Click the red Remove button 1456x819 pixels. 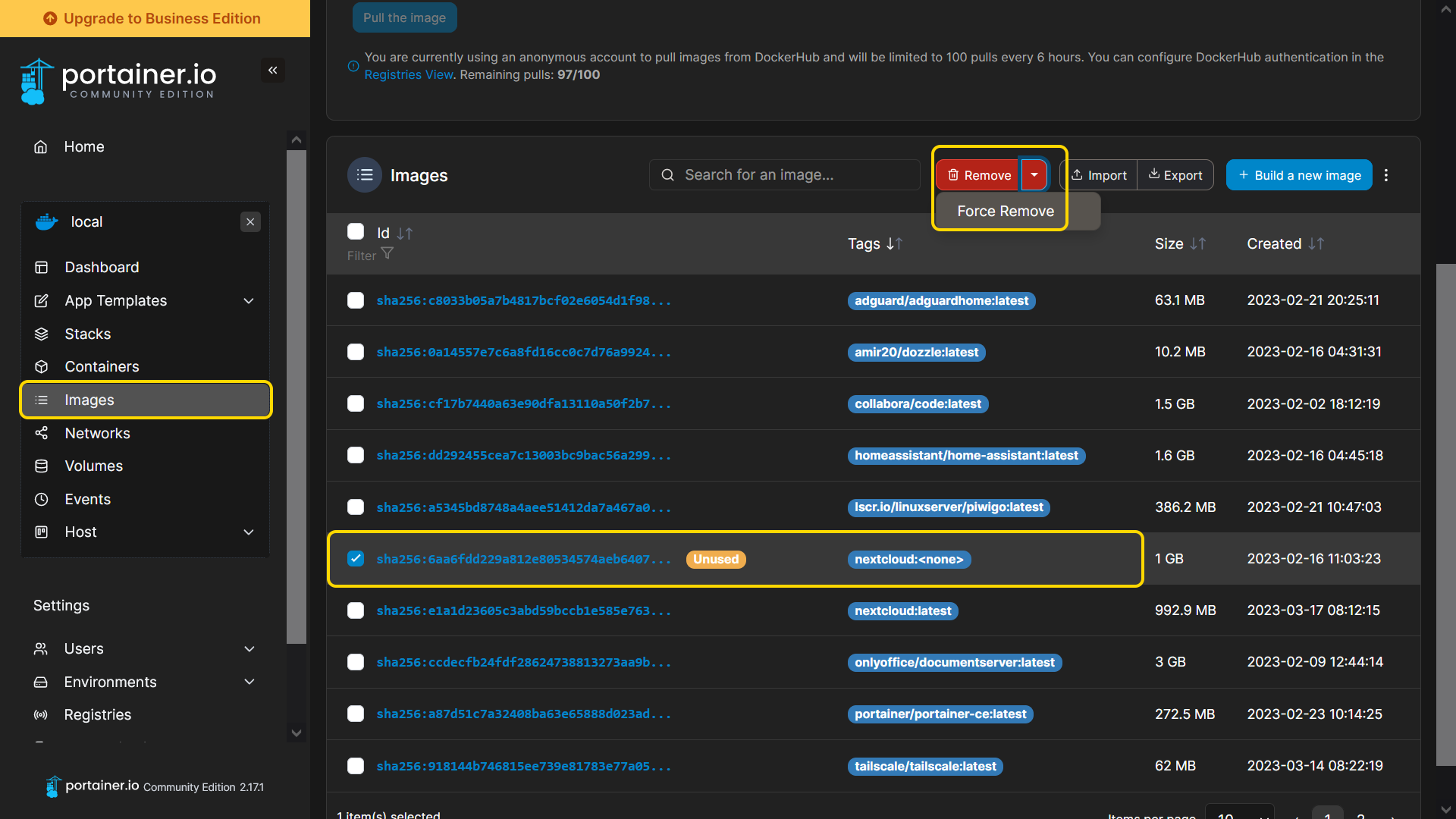(979, 175)
